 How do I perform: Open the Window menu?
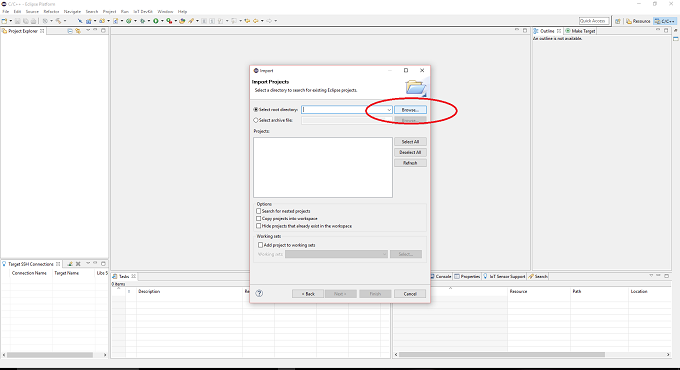pos(165,12)
